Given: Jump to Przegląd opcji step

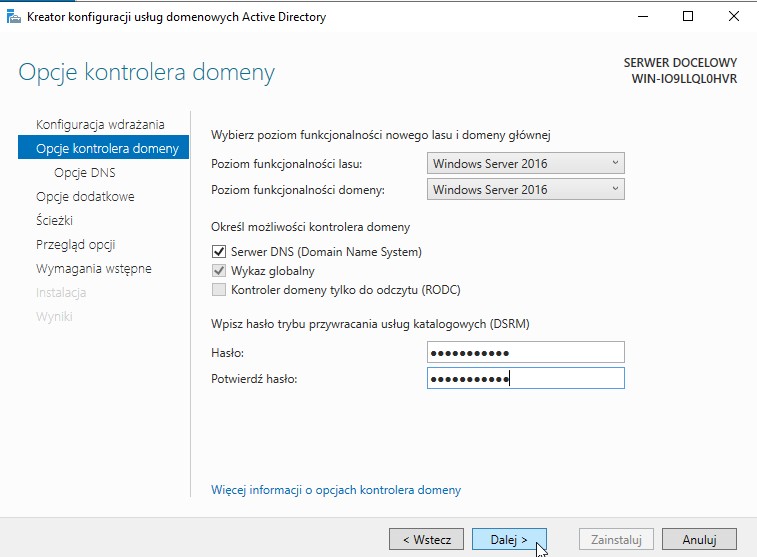Looking at the screenshot, I should point(76,245).
